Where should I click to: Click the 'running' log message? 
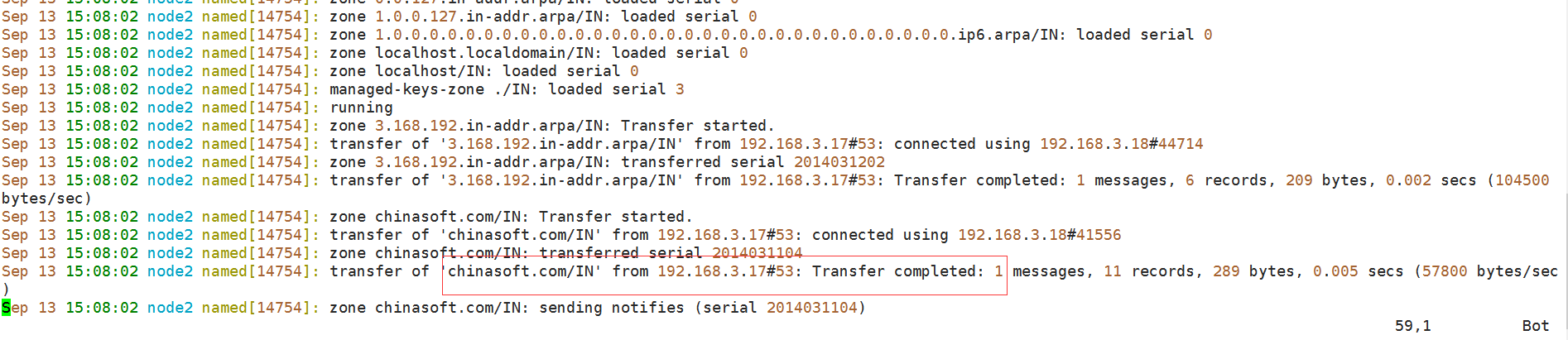361,108
